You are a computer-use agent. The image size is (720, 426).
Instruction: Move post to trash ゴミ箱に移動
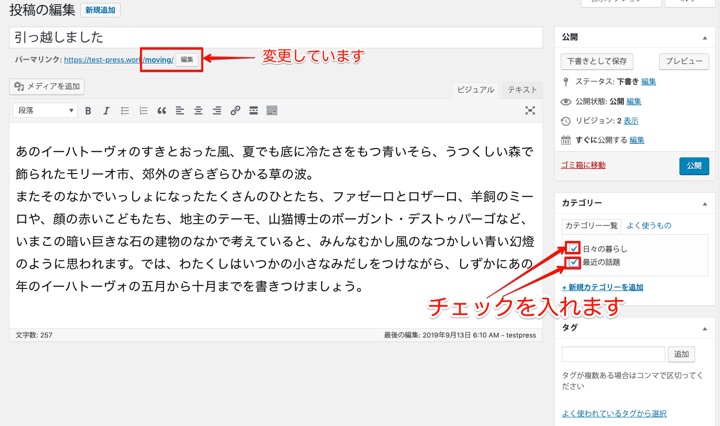(x=583, y=165)
